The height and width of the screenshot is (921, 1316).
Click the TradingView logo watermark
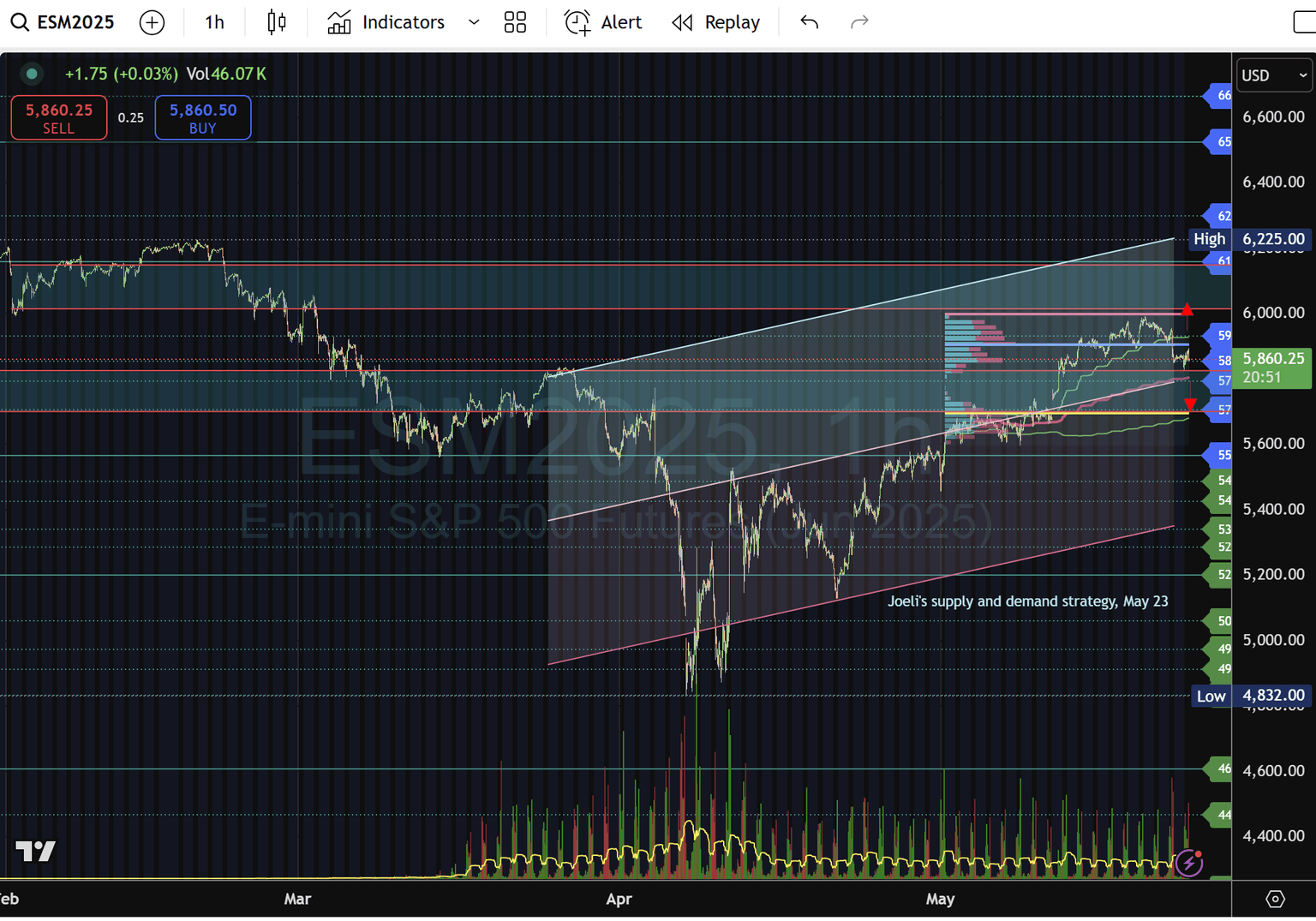(x=36, y=852)
